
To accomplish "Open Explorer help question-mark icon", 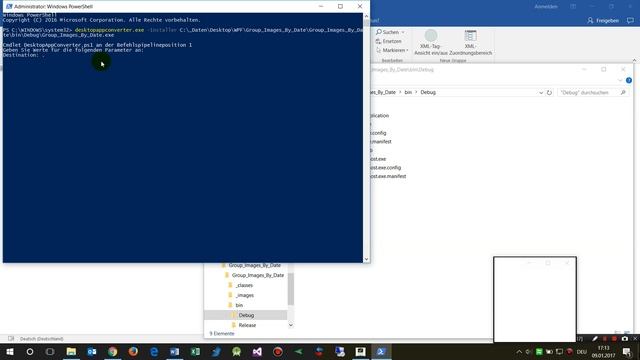I will click(x=629, y=80).
